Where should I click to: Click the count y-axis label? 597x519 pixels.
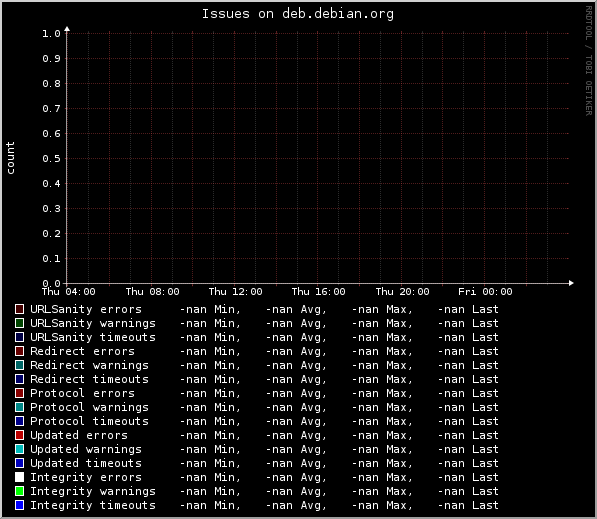coord(10,158)
